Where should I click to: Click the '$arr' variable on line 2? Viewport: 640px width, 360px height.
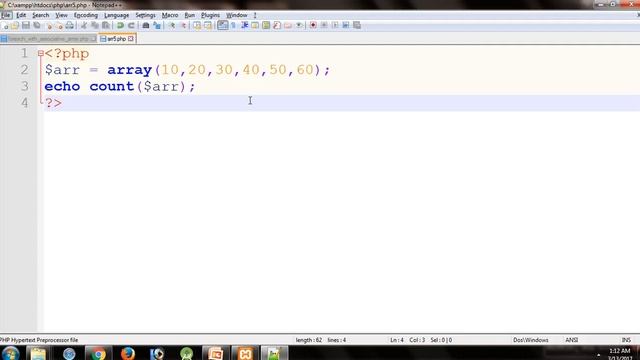click(x=62, y=70)
